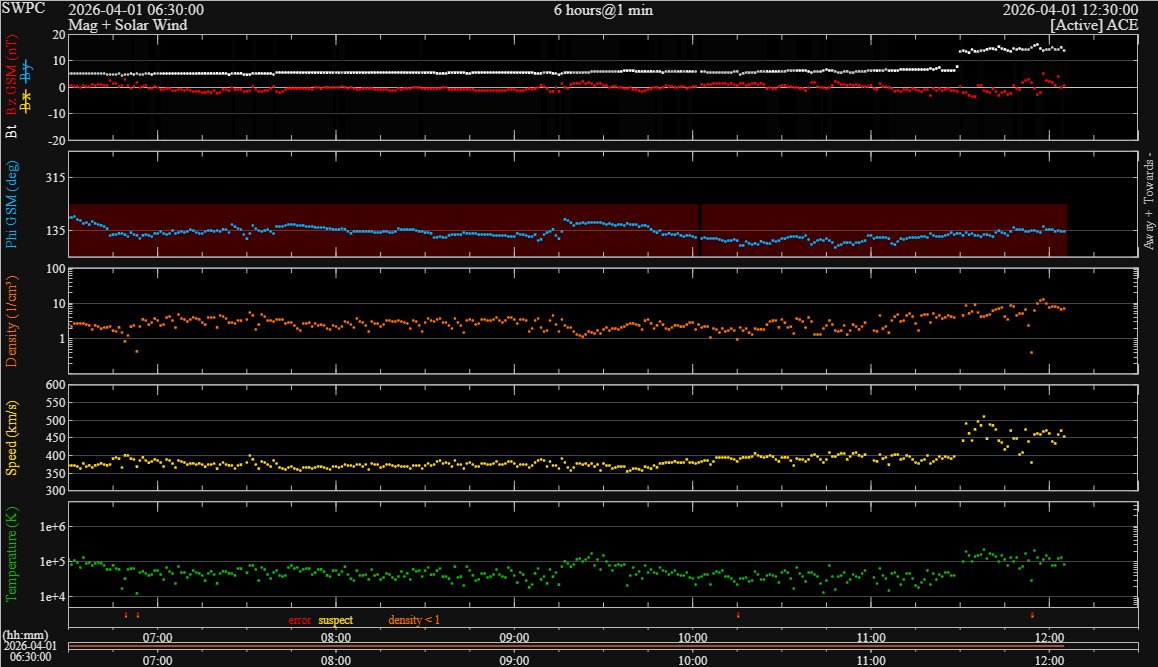Click the 315 tick on Phi axis
Viewport: 1158px width, 667px height.
[x=55, y=178]
